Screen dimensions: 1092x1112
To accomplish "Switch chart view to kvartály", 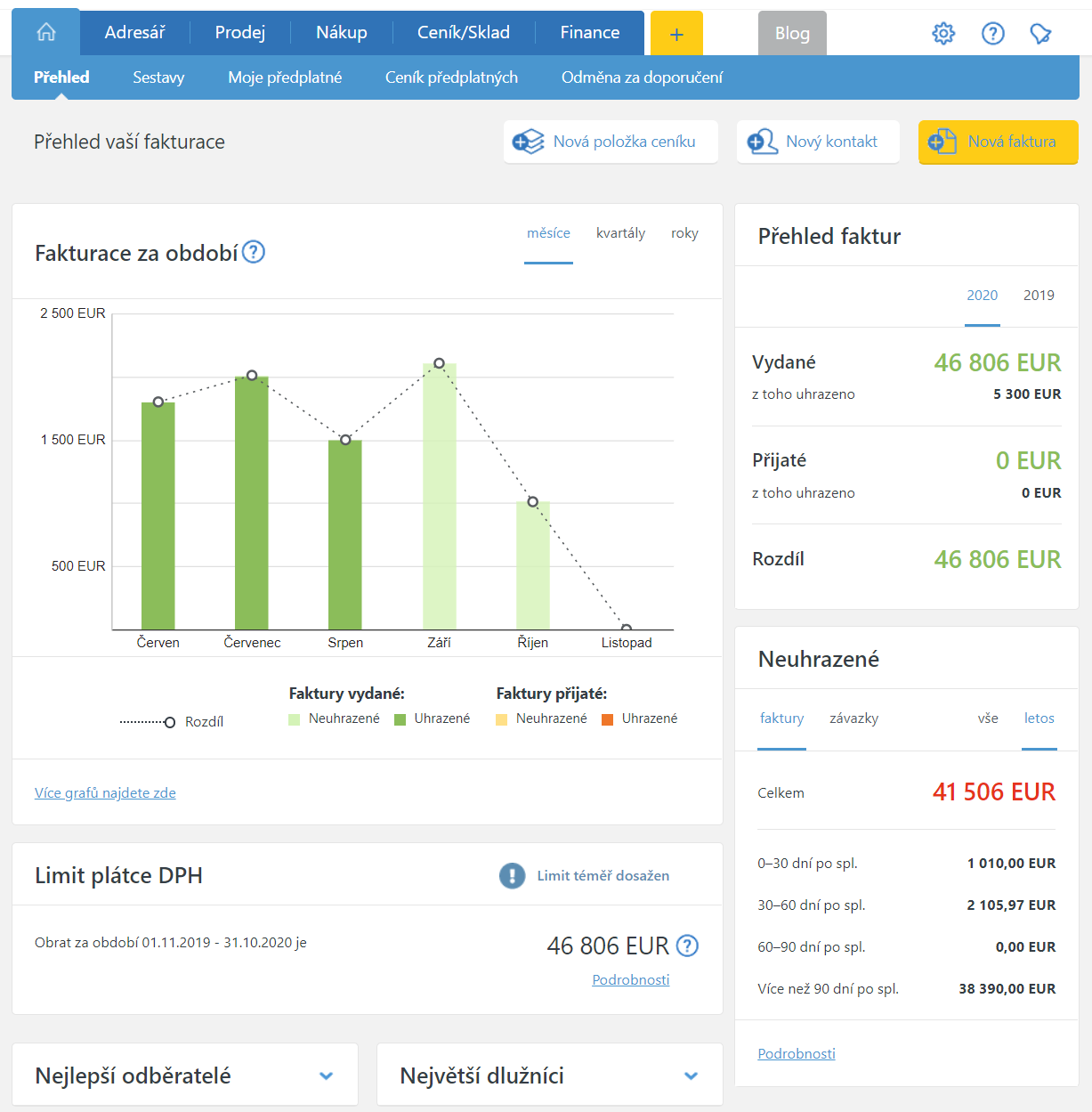I will click(x=620, y=233).
